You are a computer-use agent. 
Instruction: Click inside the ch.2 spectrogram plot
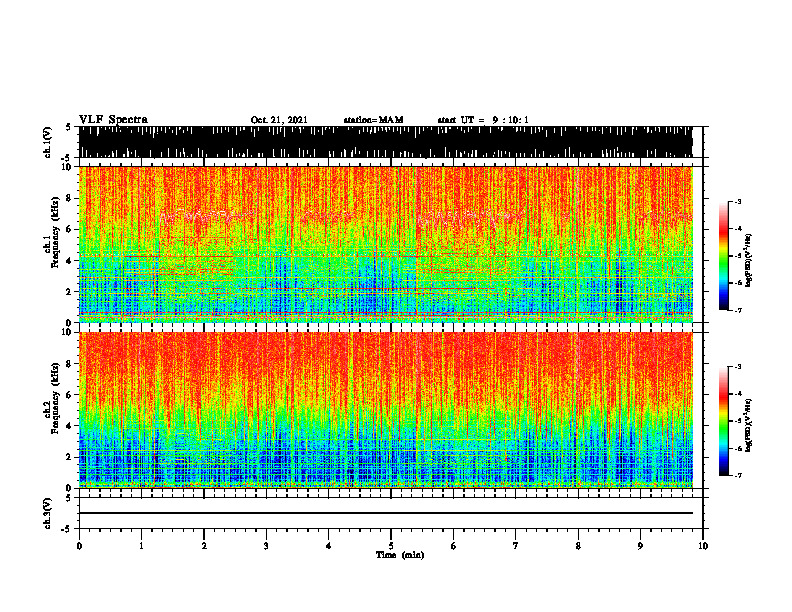point(385,410)
